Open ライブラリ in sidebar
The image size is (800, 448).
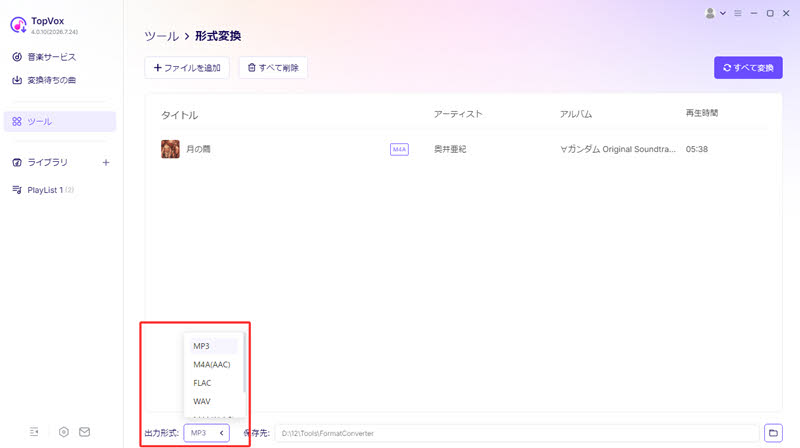click(40, 162)
